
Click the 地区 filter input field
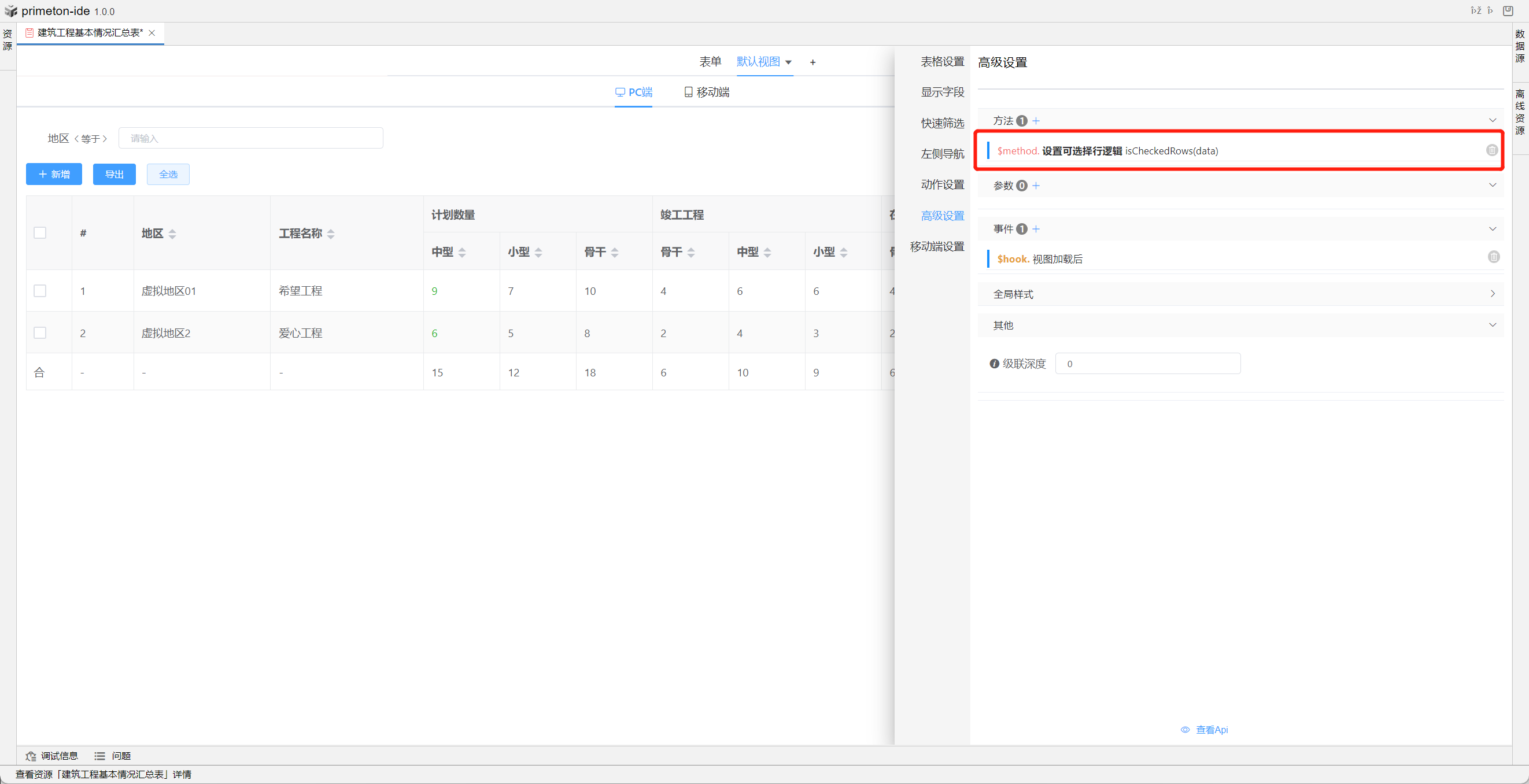point(250,138)
